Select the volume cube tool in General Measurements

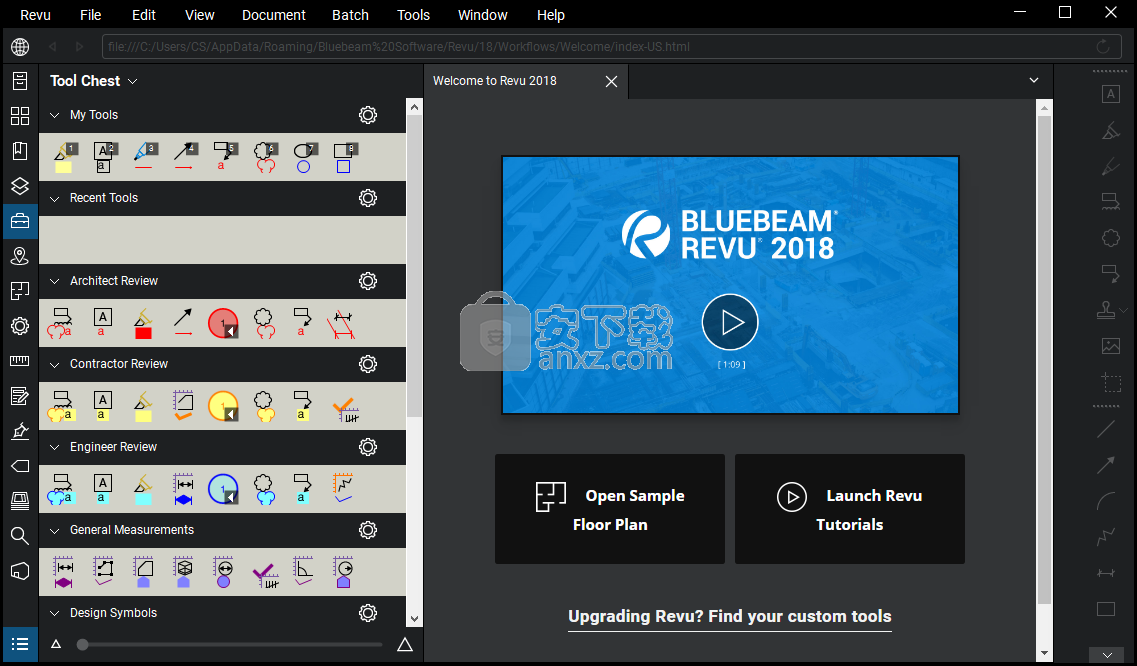183,572
